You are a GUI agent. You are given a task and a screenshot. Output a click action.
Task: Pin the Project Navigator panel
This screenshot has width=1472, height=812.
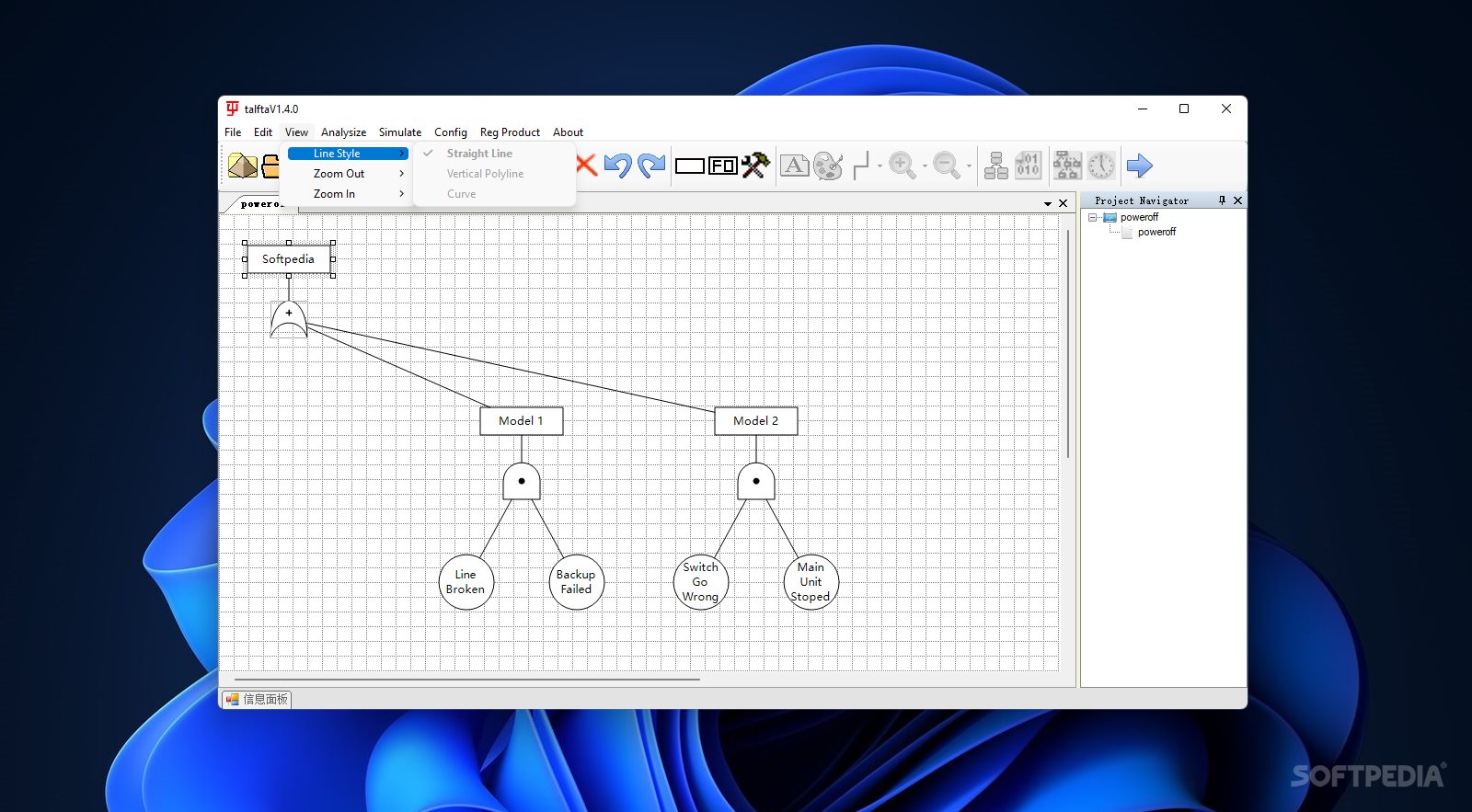pos(1222,200)
